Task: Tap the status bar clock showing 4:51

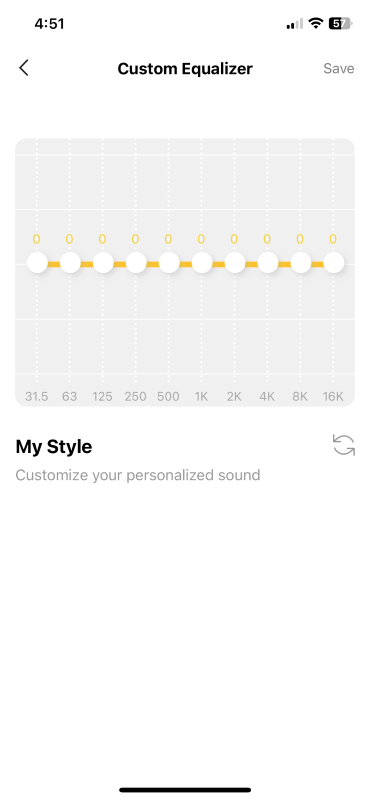Action: tap(49, 24)
